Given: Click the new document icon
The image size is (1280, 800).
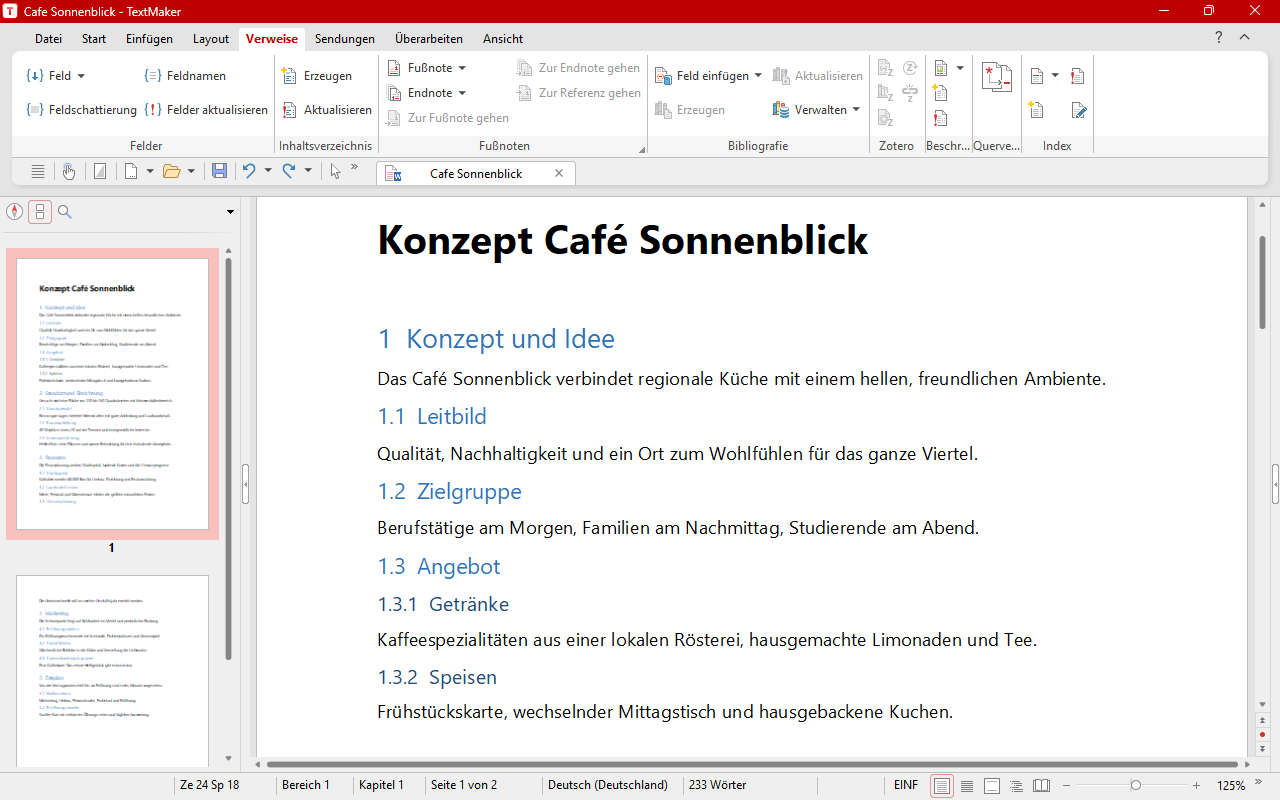Looking at the screenshot, I should 130,171.
